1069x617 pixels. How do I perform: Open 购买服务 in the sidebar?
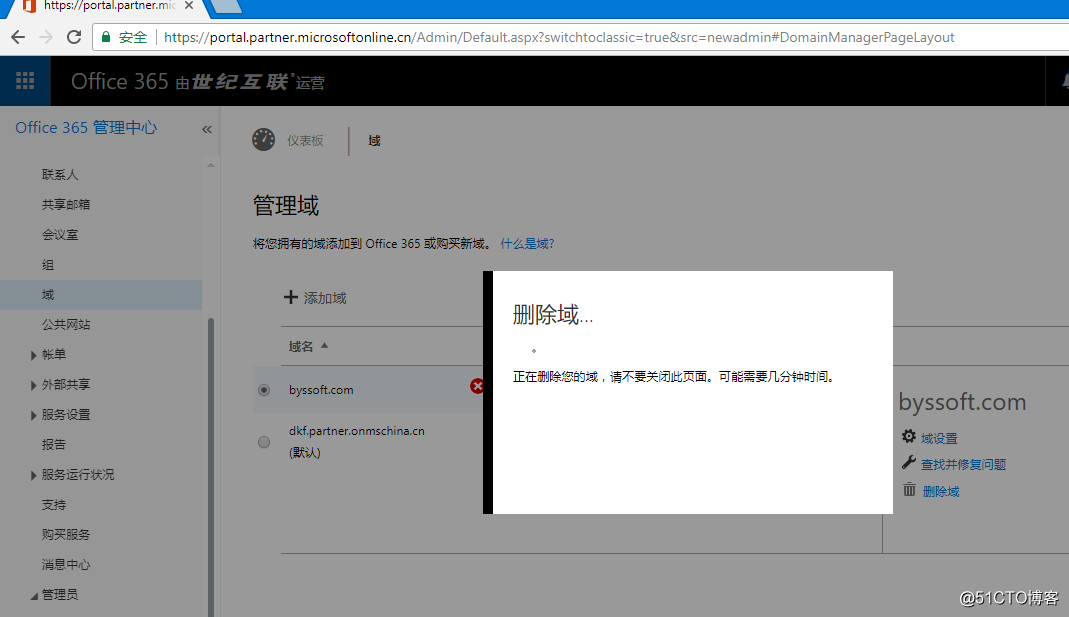coord(66,535)
